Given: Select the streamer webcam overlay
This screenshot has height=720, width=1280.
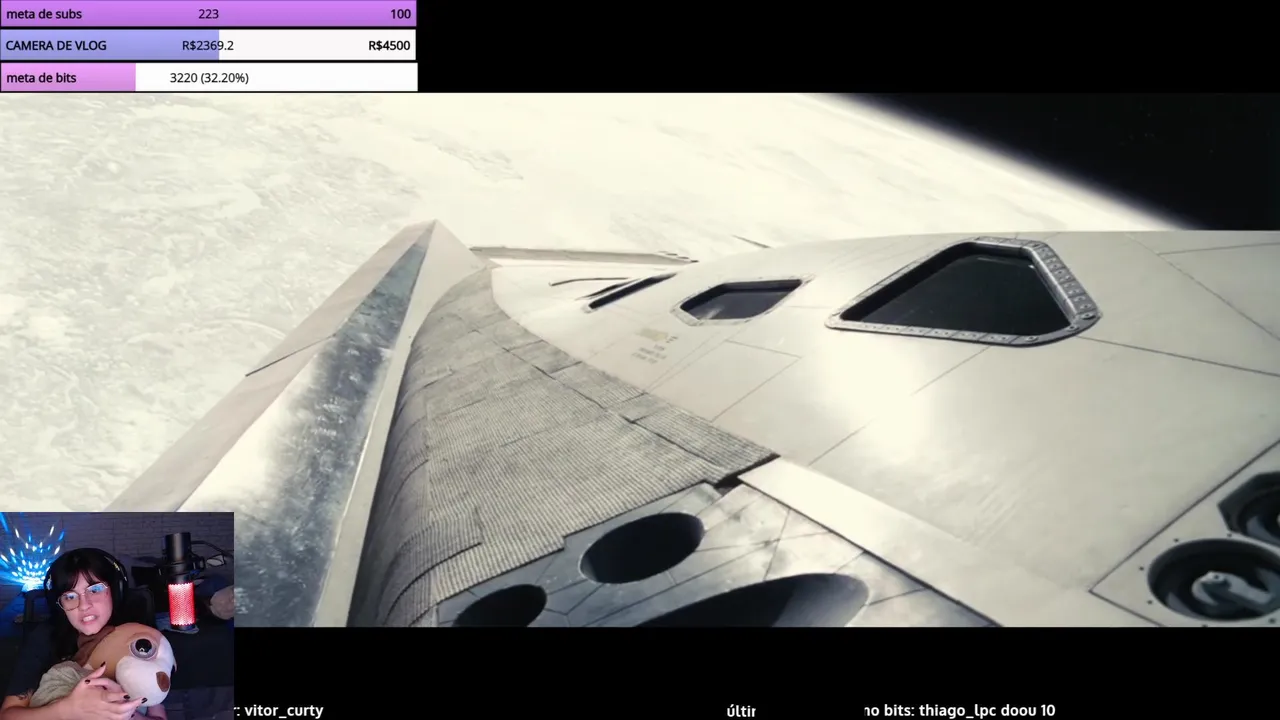Looking at the screenshot, I should (117, 616).
